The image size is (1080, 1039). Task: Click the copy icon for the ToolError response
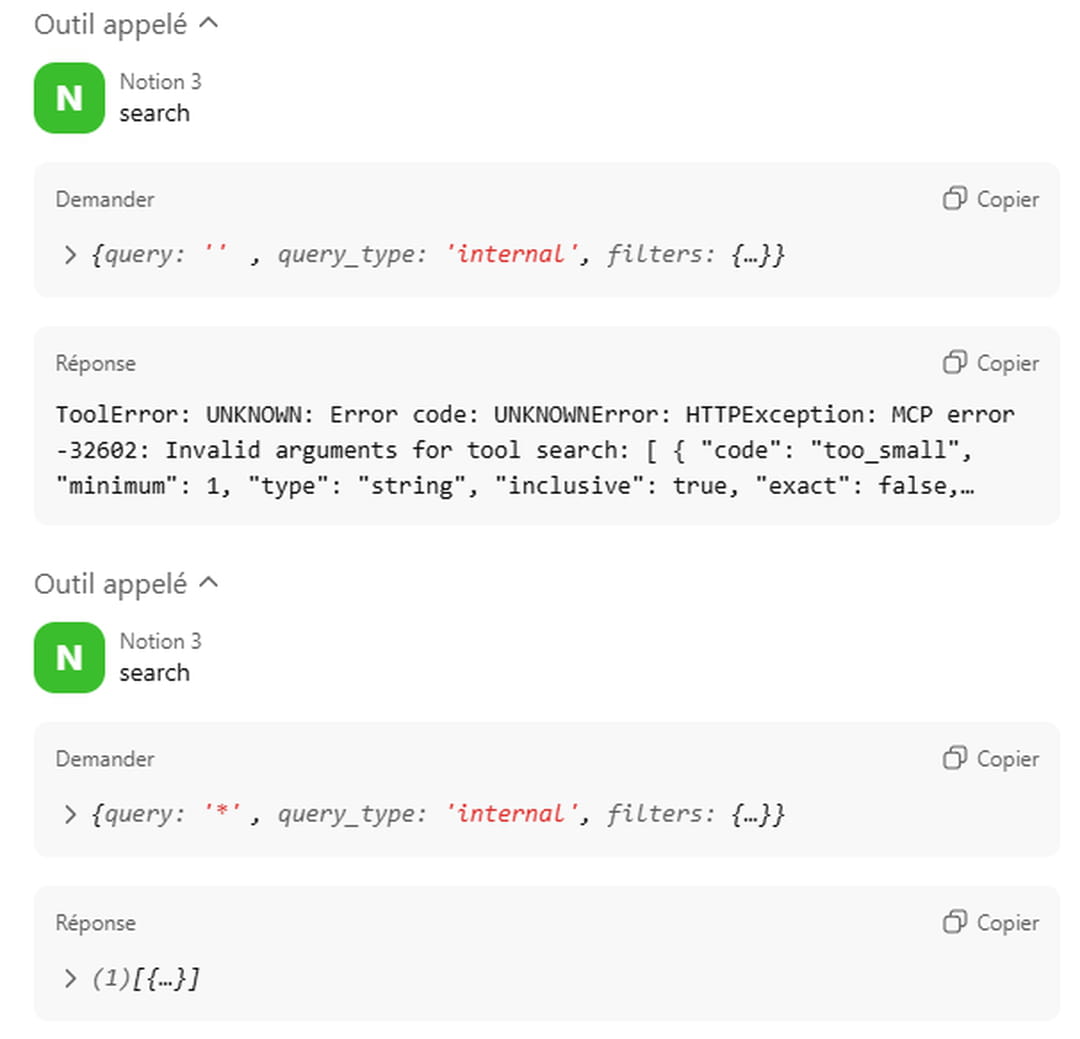tap(955, 363)
